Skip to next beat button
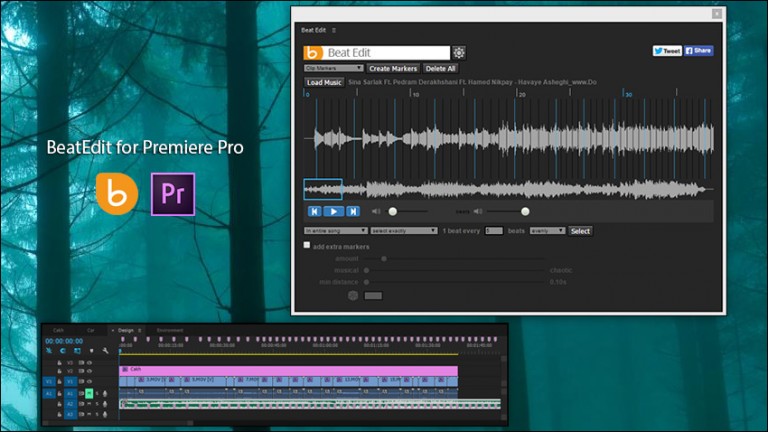The height and width of the screenshot is (432, 768). (353, 211)
